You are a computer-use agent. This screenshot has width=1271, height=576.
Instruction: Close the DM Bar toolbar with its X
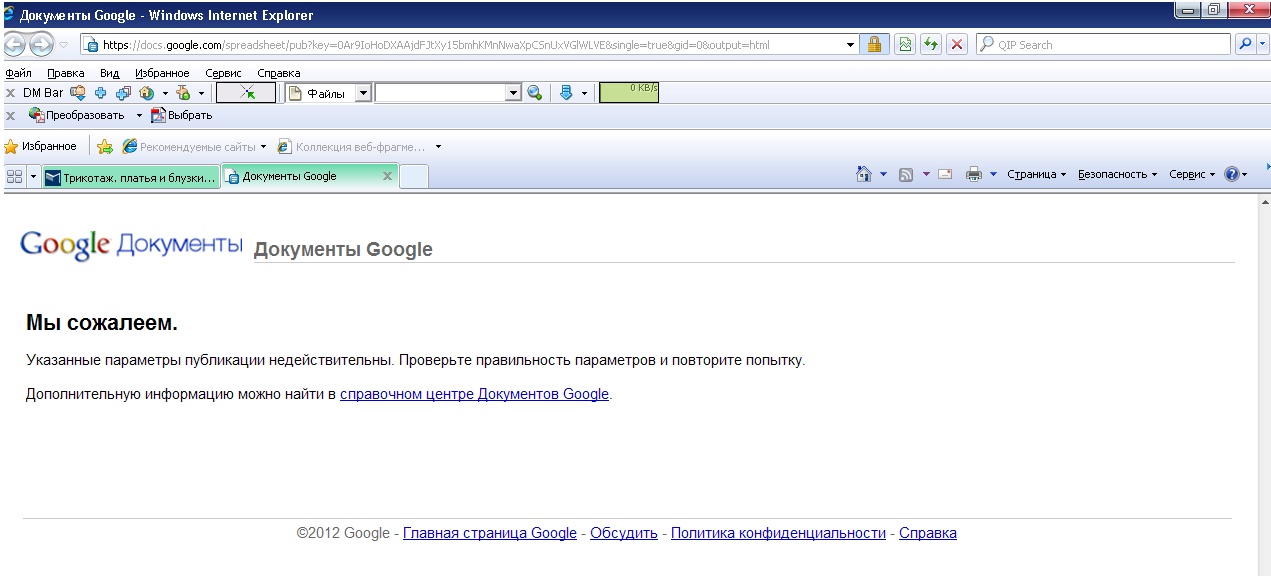tap(10, 93)
